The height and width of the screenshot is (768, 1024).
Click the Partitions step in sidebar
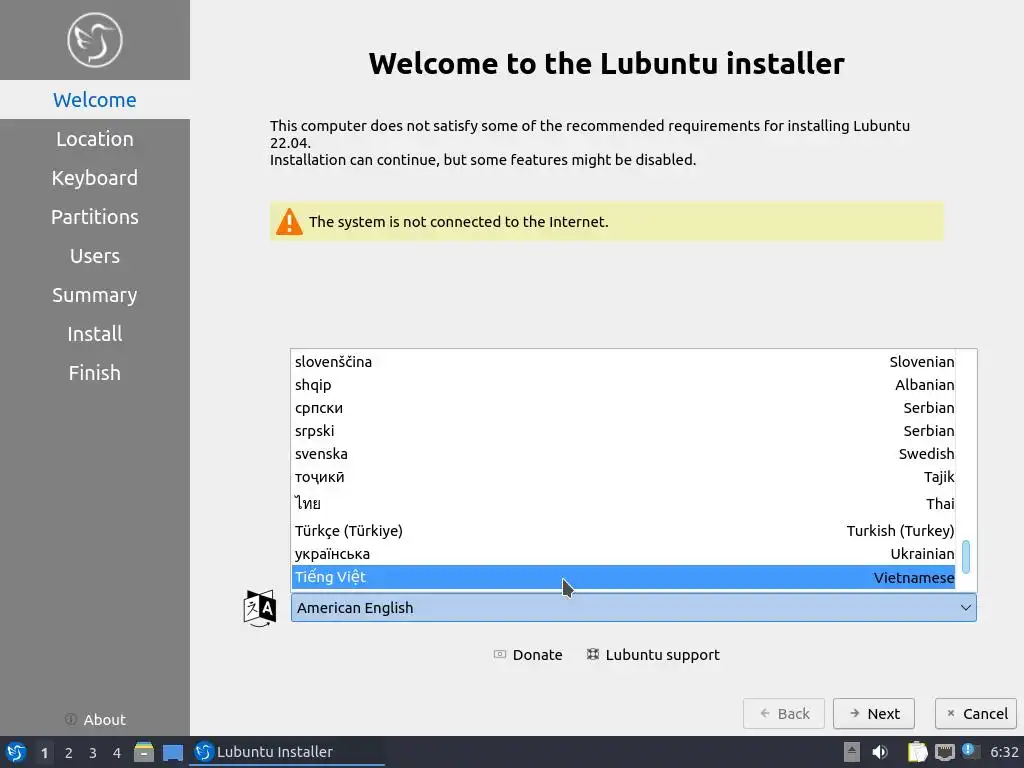click(x=95, y=217)
